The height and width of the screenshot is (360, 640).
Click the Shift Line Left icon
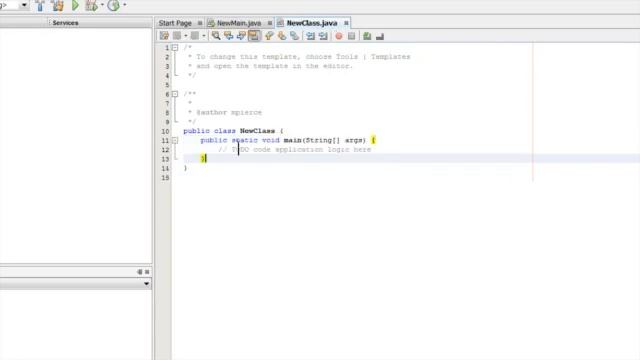click(x=311, y=36)
